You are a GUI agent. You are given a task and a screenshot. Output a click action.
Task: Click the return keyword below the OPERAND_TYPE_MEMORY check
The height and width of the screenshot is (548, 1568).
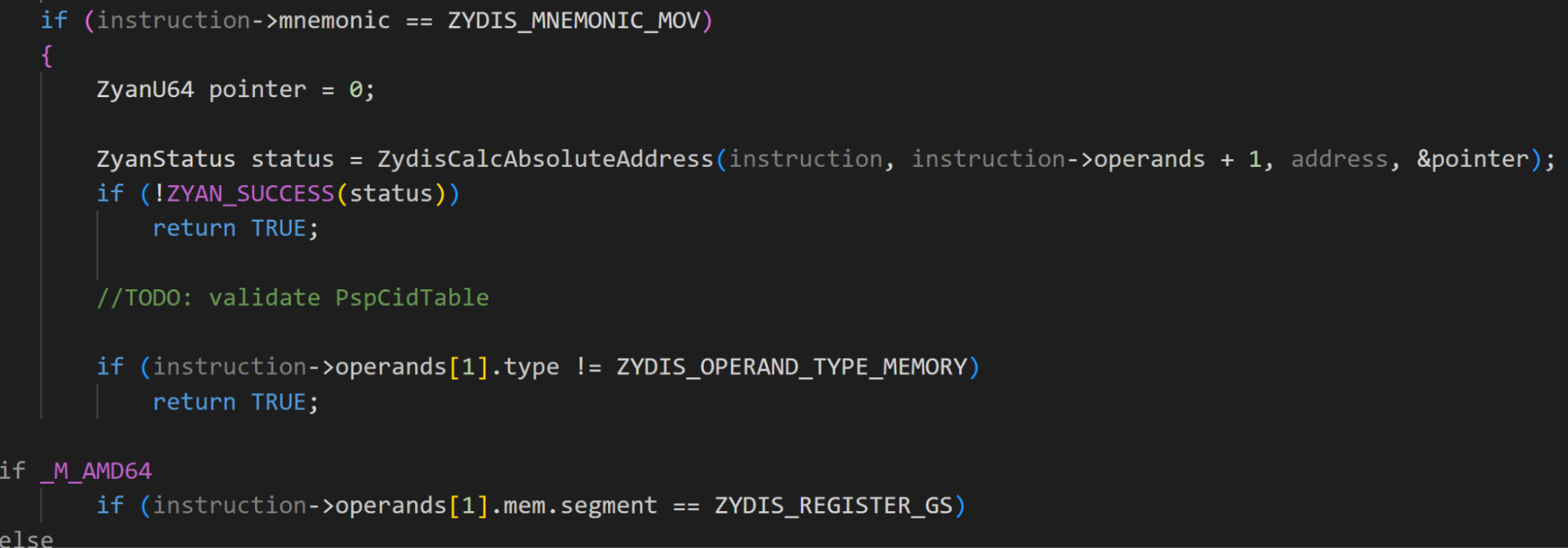tap(194, 402)
